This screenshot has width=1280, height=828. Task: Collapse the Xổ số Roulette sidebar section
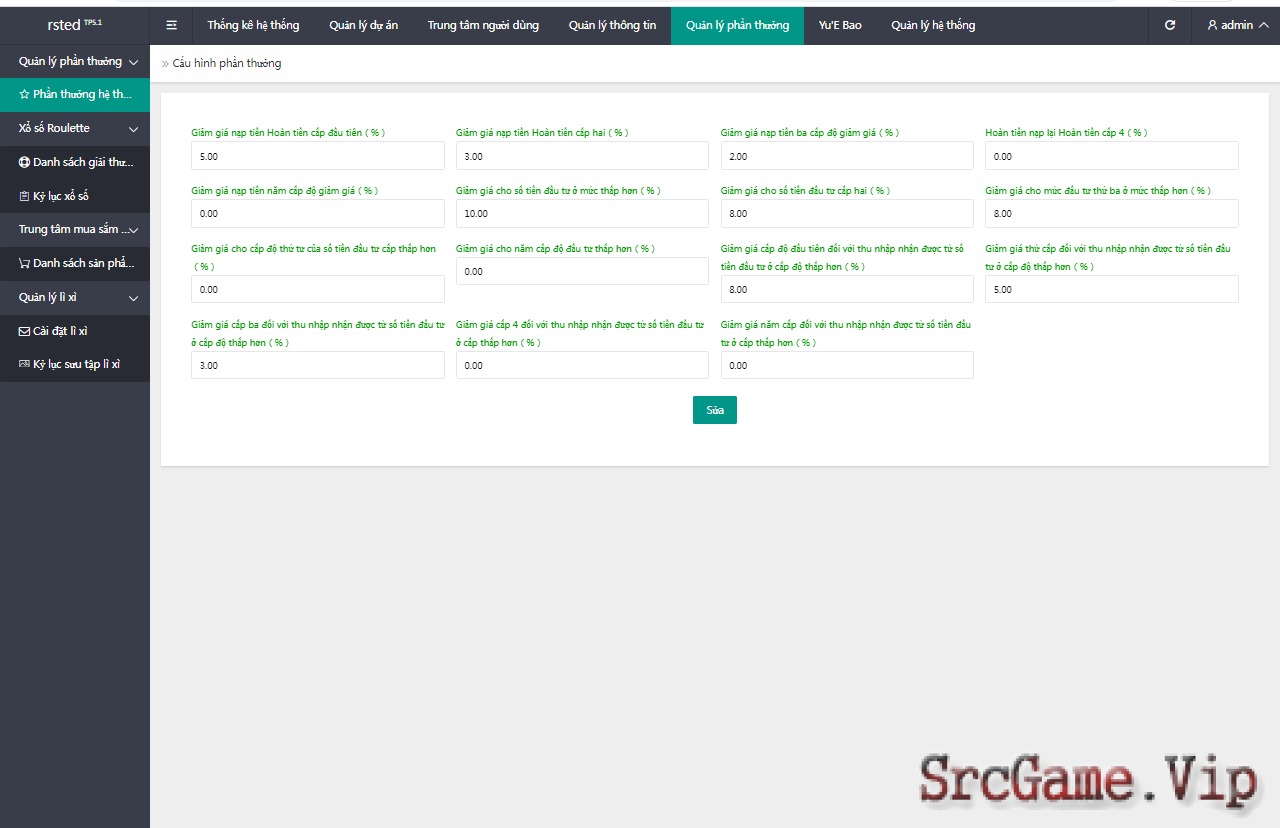(133, 129)
